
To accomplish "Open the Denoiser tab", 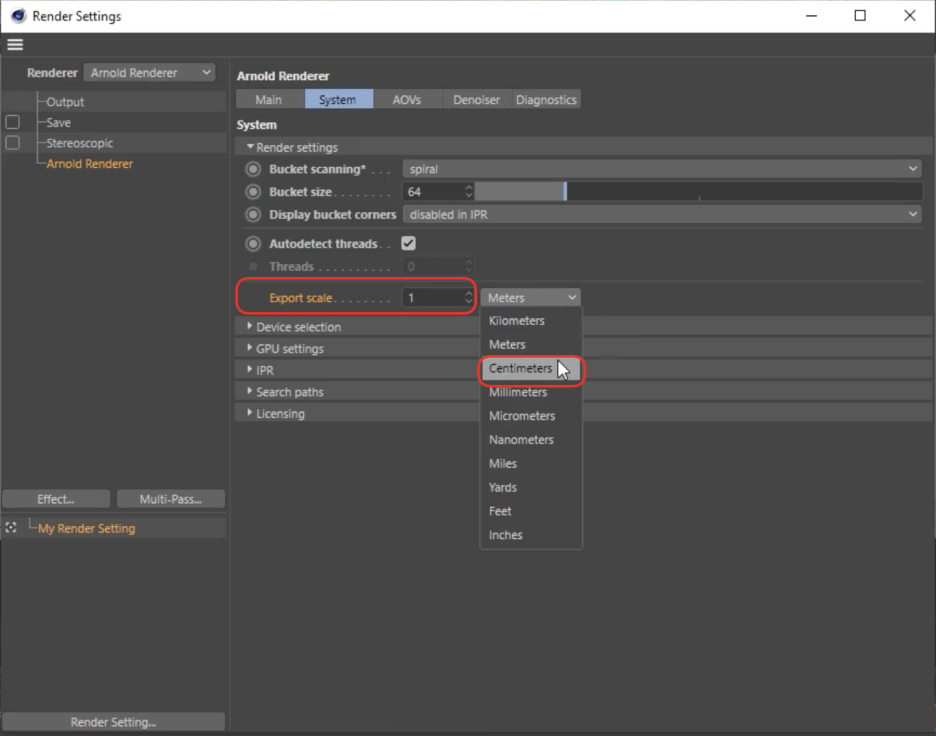I will coord(476,99).
